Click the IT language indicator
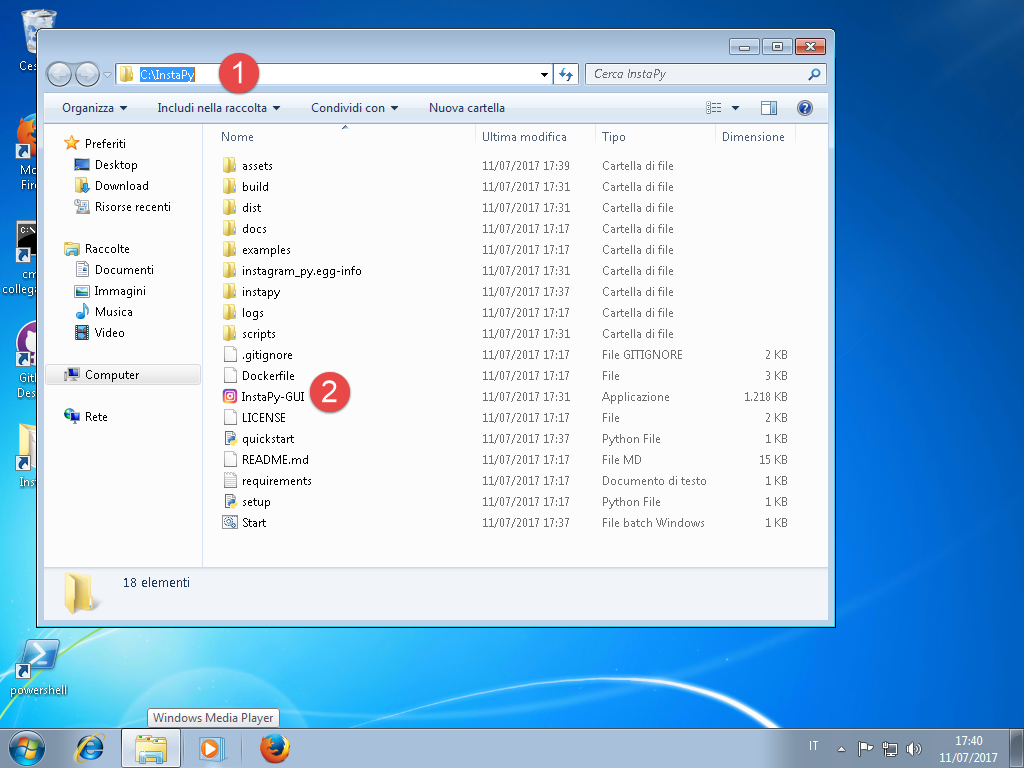Viewport: 1024px width, 768px height. click(814, 745)
